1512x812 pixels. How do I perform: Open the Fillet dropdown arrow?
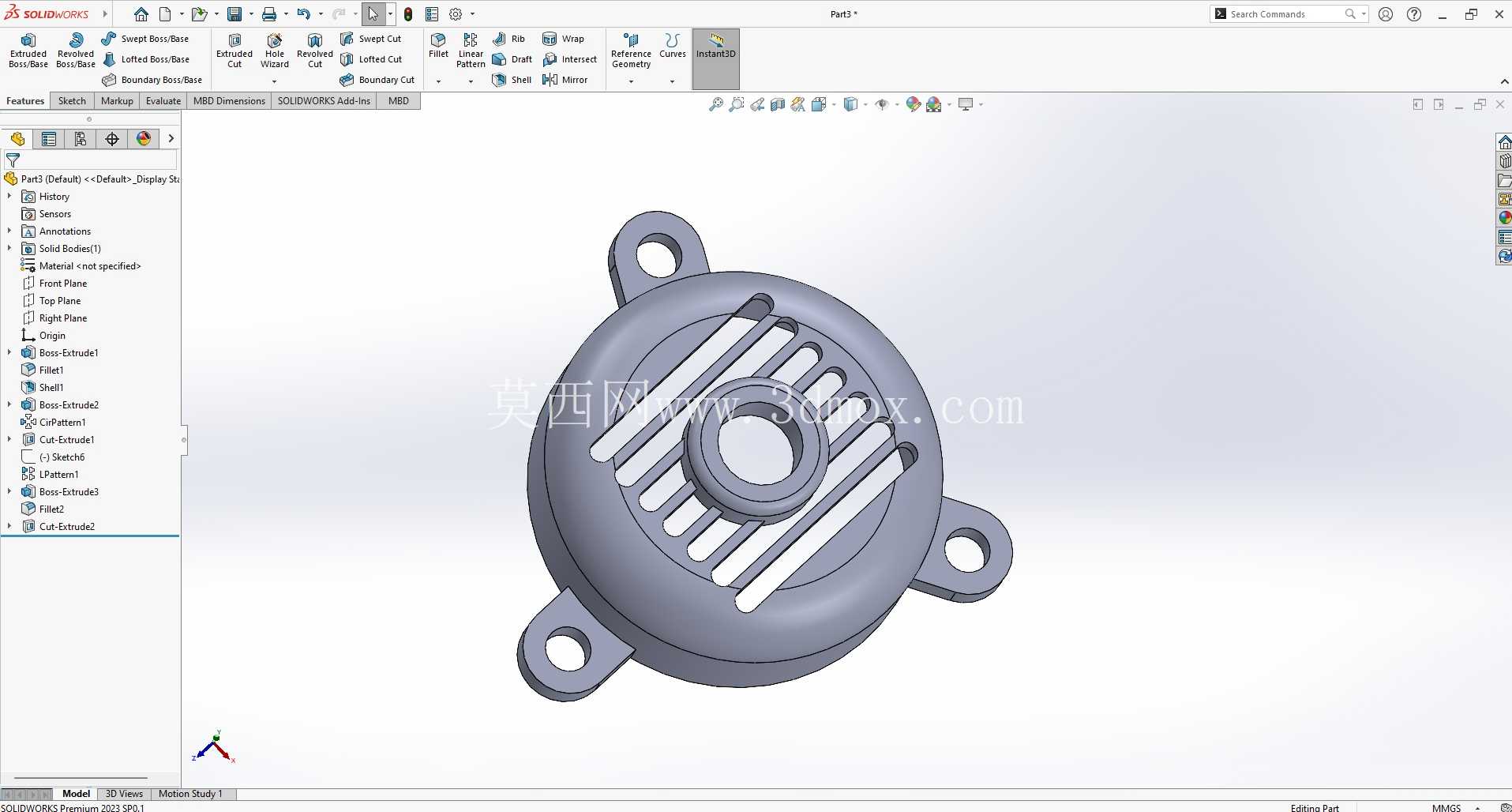tap(438, 81)
